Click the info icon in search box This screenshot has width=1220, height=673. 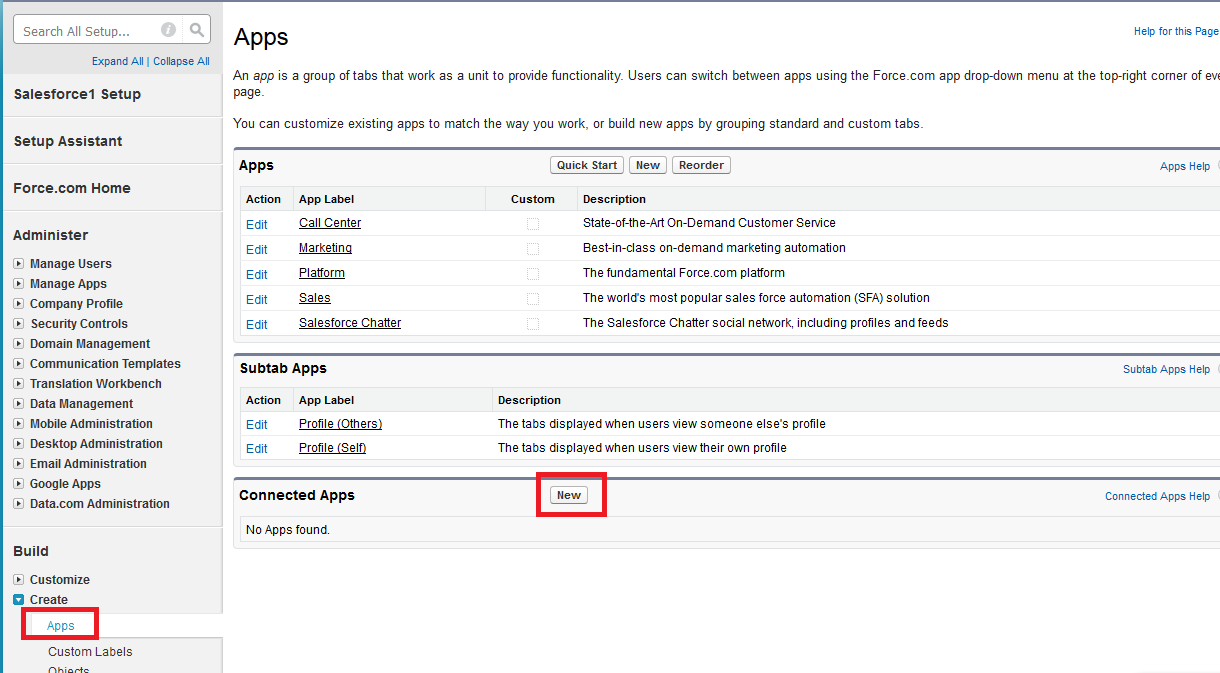pos(169,31)
